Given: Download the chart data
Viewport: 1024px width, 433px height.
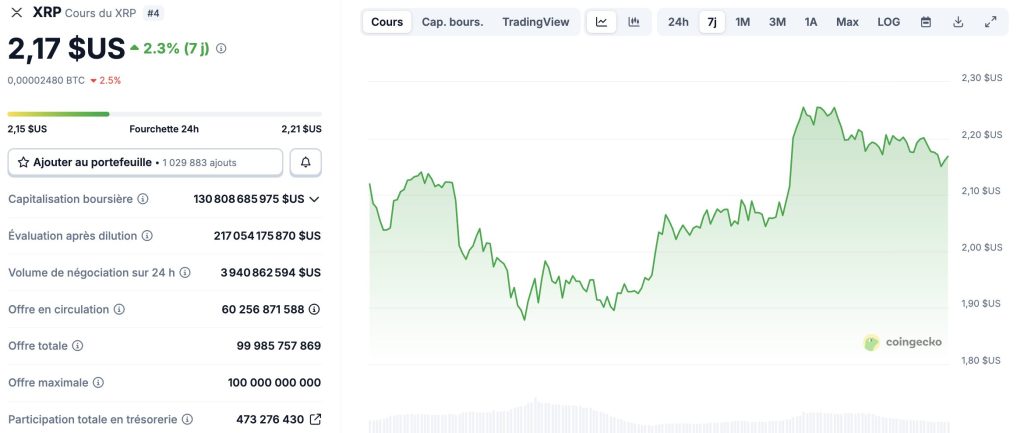Looking at the screenshot, I should click(958, 22).
